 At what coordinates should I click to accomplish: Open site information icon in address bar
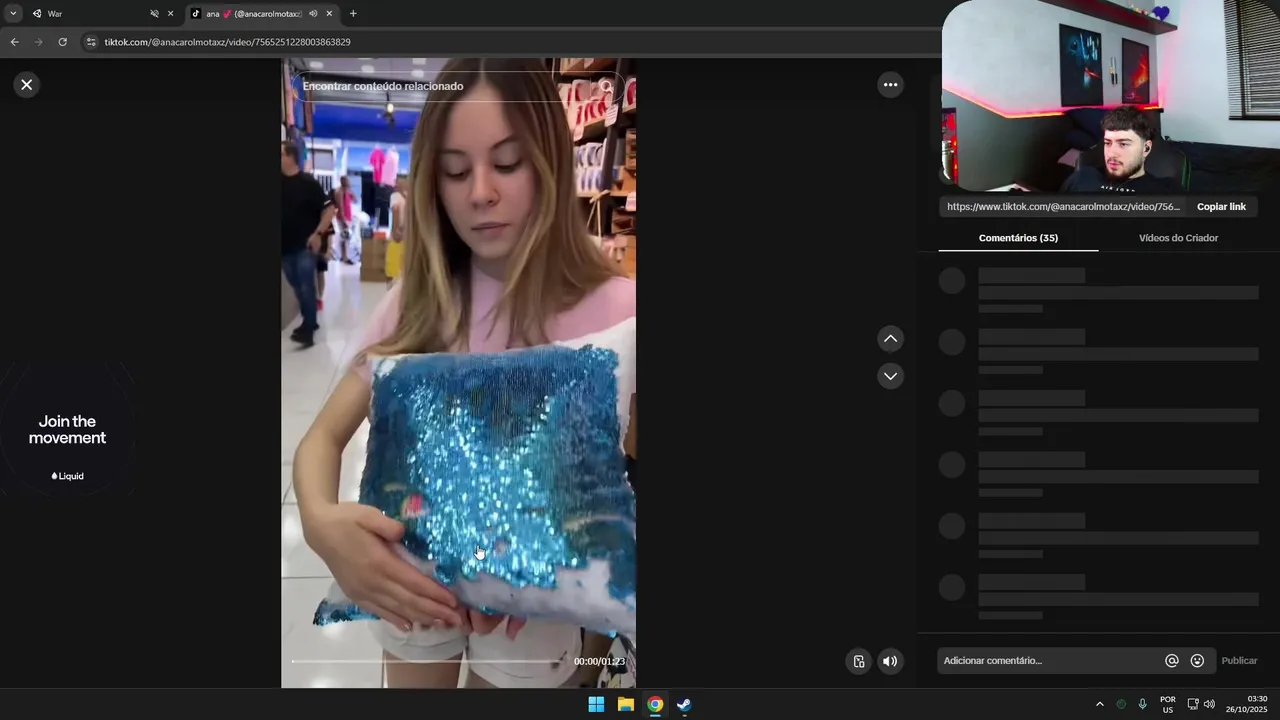coord(91,42)
